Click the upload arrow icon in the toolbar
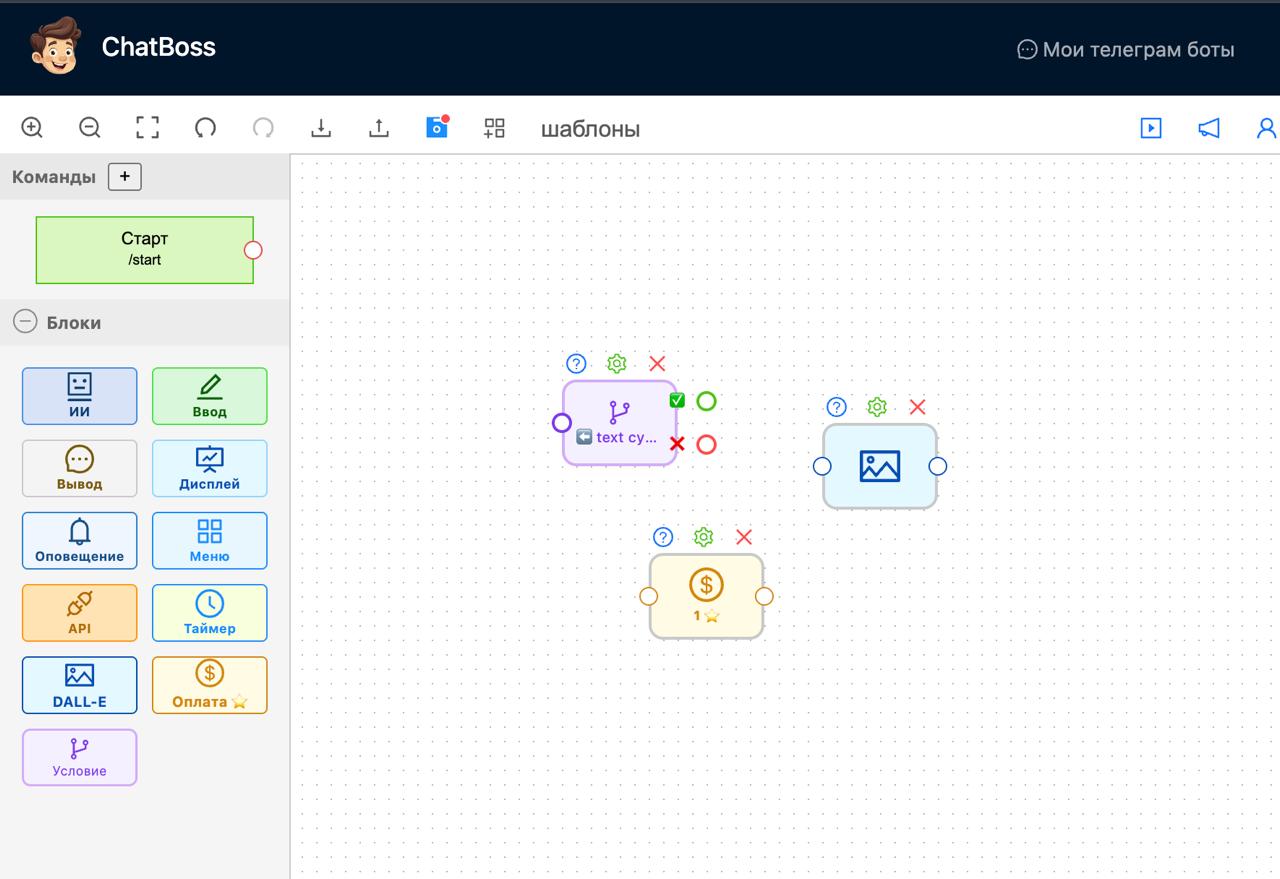The image size is (1280, 879). (378, 128)
